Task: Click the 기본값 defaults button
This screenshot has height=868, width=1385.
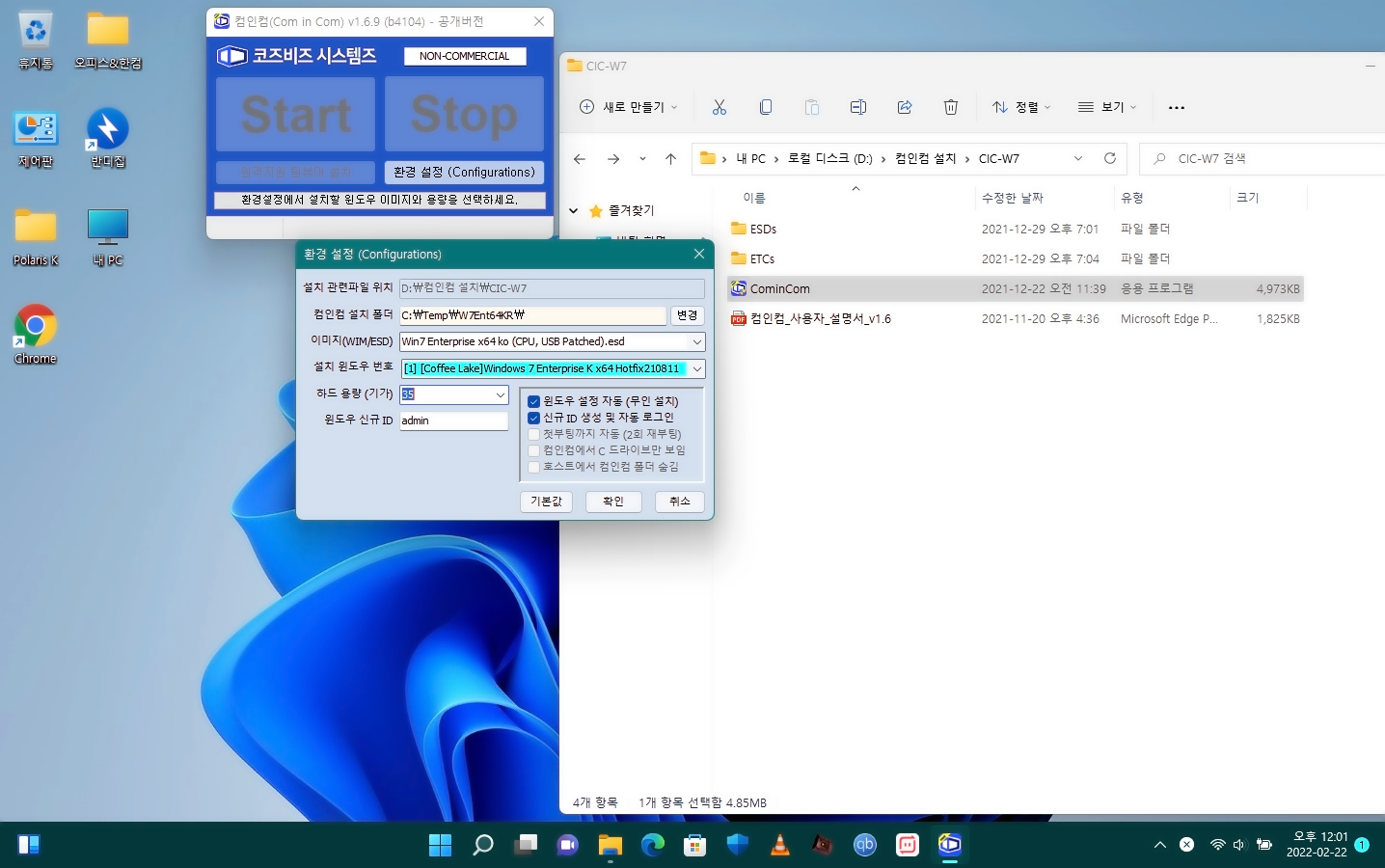Action: (x=546, y=502)
